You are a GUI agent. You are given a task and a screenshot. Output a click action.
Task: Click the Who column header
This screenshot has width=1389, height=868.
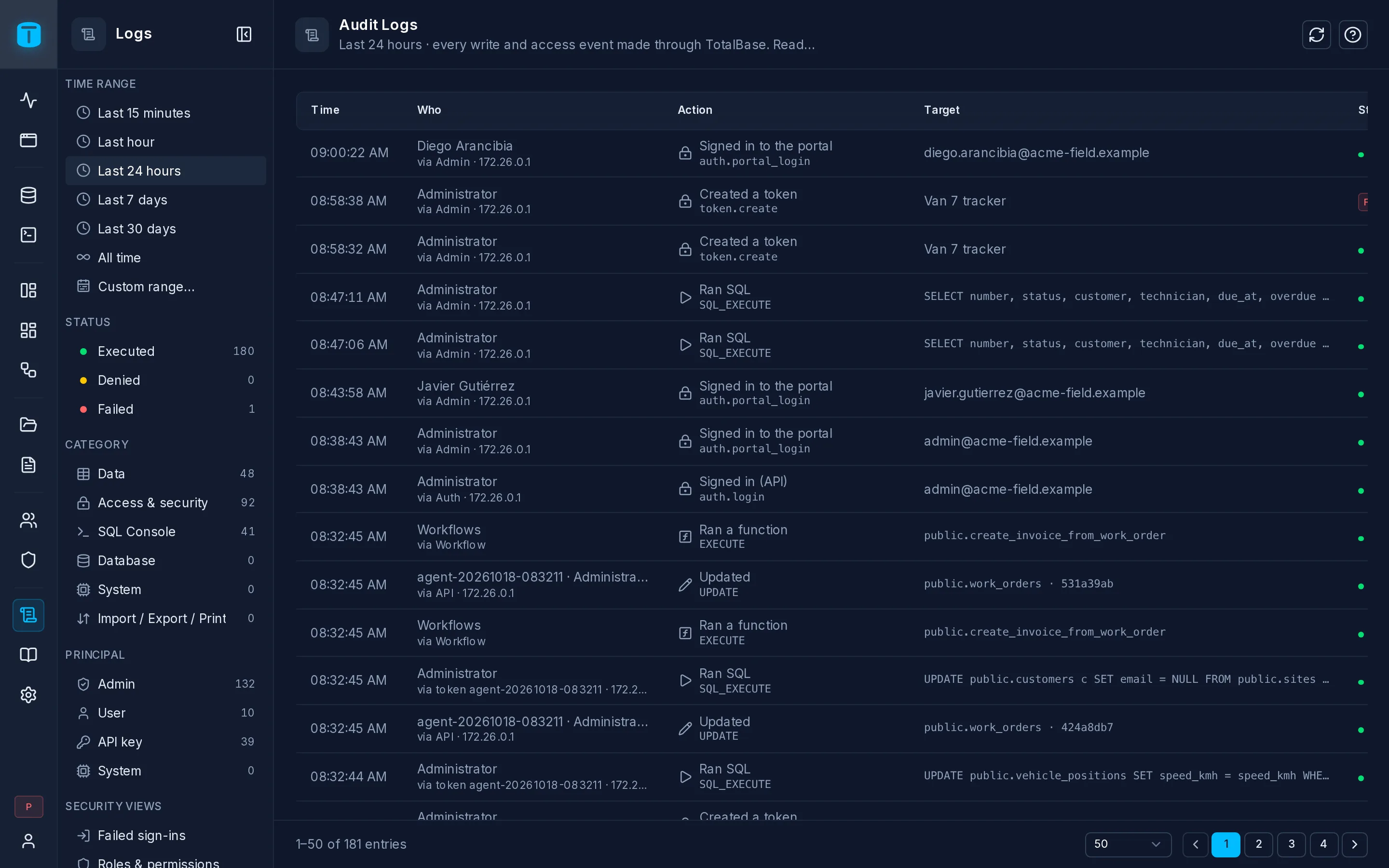[x=429, y=109]
